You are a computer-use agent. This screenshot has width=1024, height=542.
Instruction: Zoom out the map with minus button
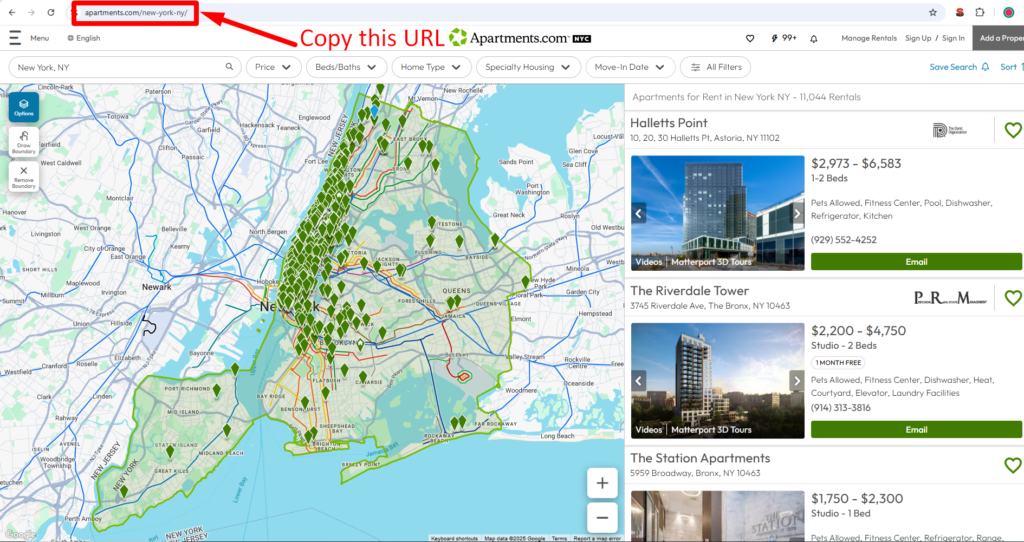coord(602,518)
